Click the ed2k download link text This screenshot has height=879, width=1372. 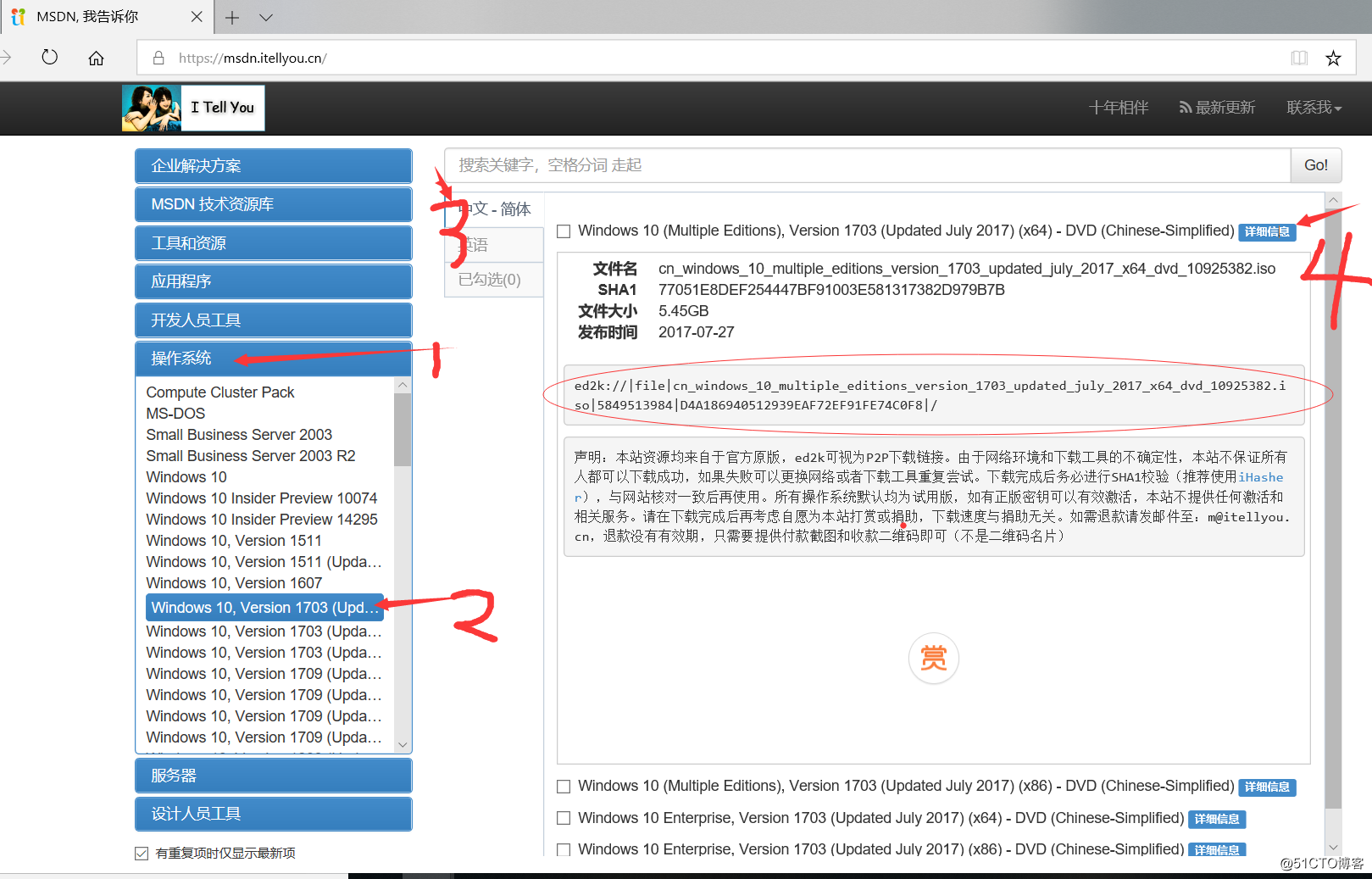click(x=930, y=395)
